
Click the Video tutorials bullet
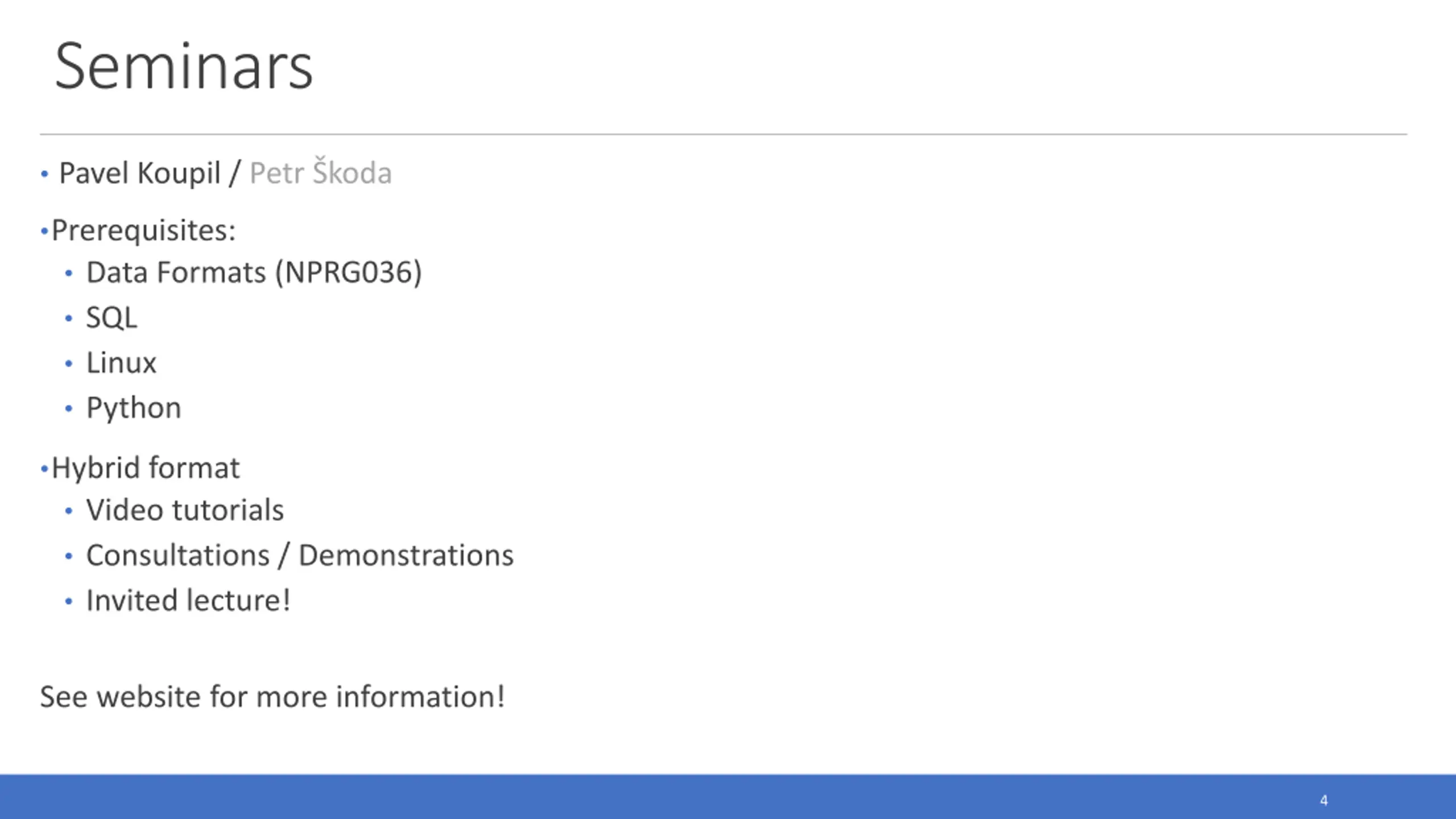pos(185,510)
